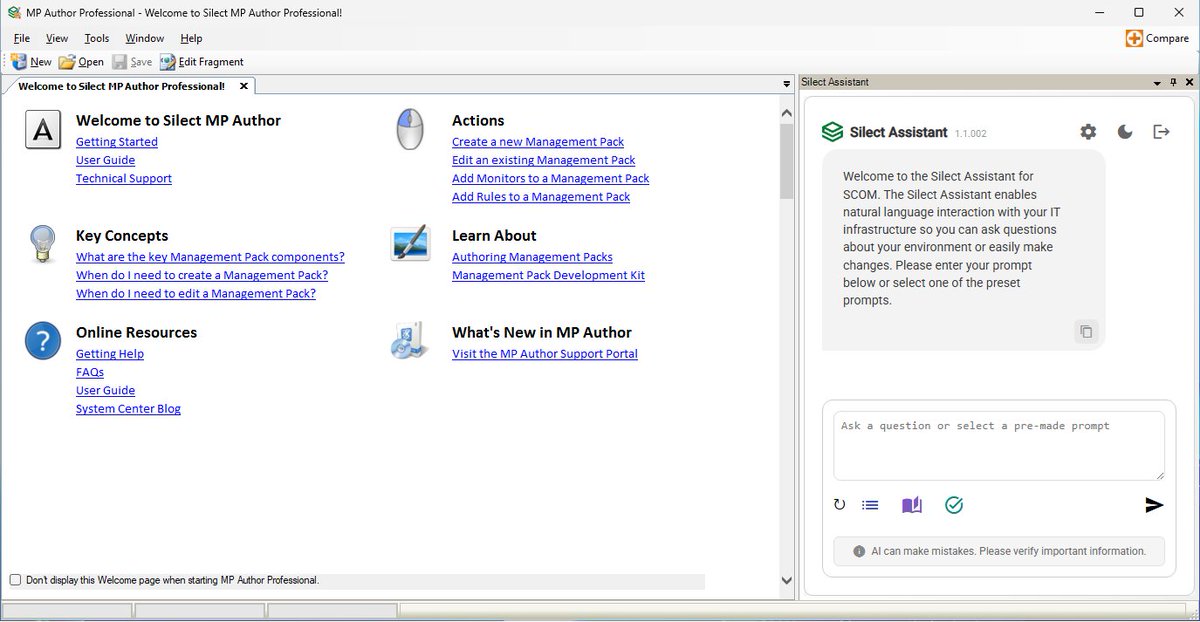Copy the welcome message with copy icon

tap(1086, 331)
